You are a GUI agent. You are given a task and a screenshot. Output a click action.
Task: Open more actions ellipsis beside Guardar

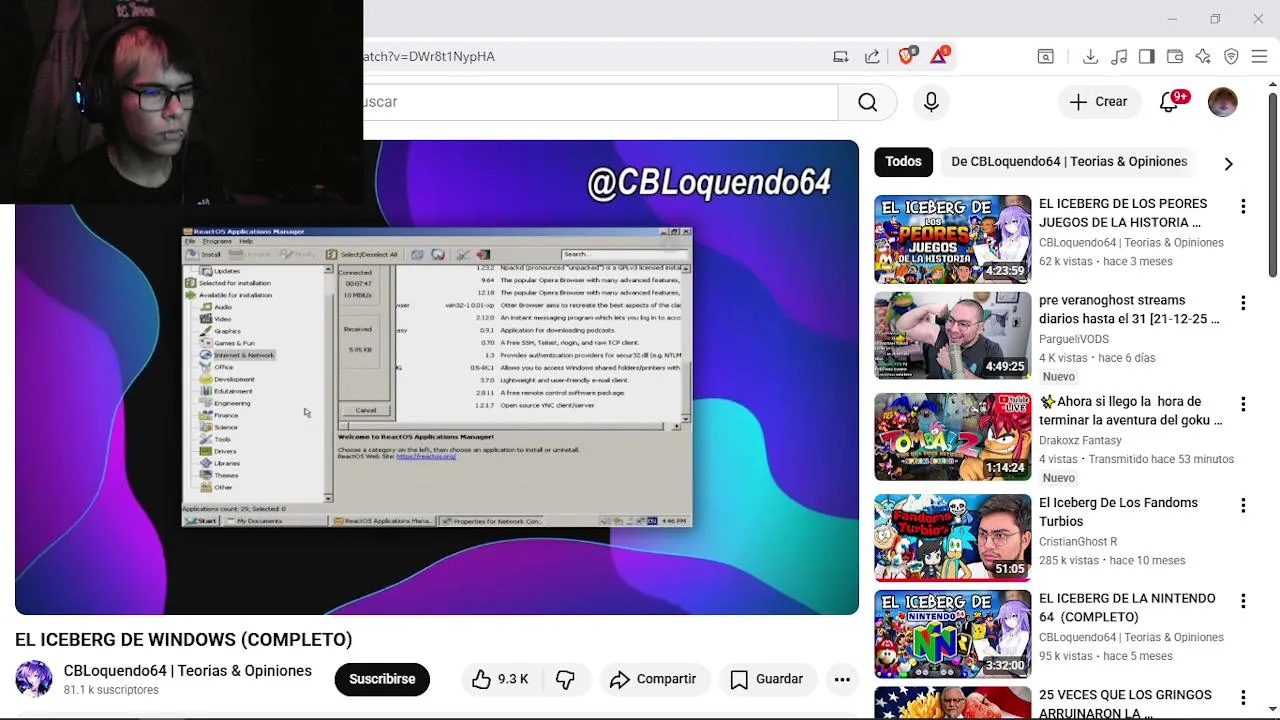tap(842, 679)
